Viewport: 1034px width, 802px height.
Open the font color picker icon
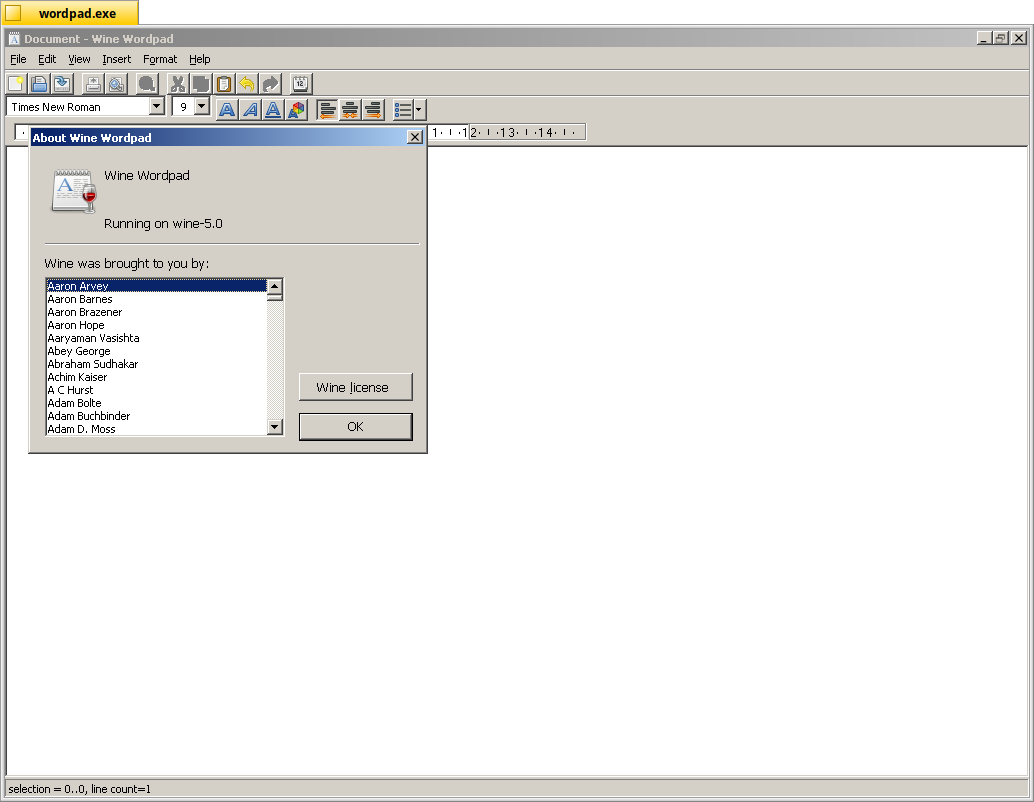(x=296, y=109)
